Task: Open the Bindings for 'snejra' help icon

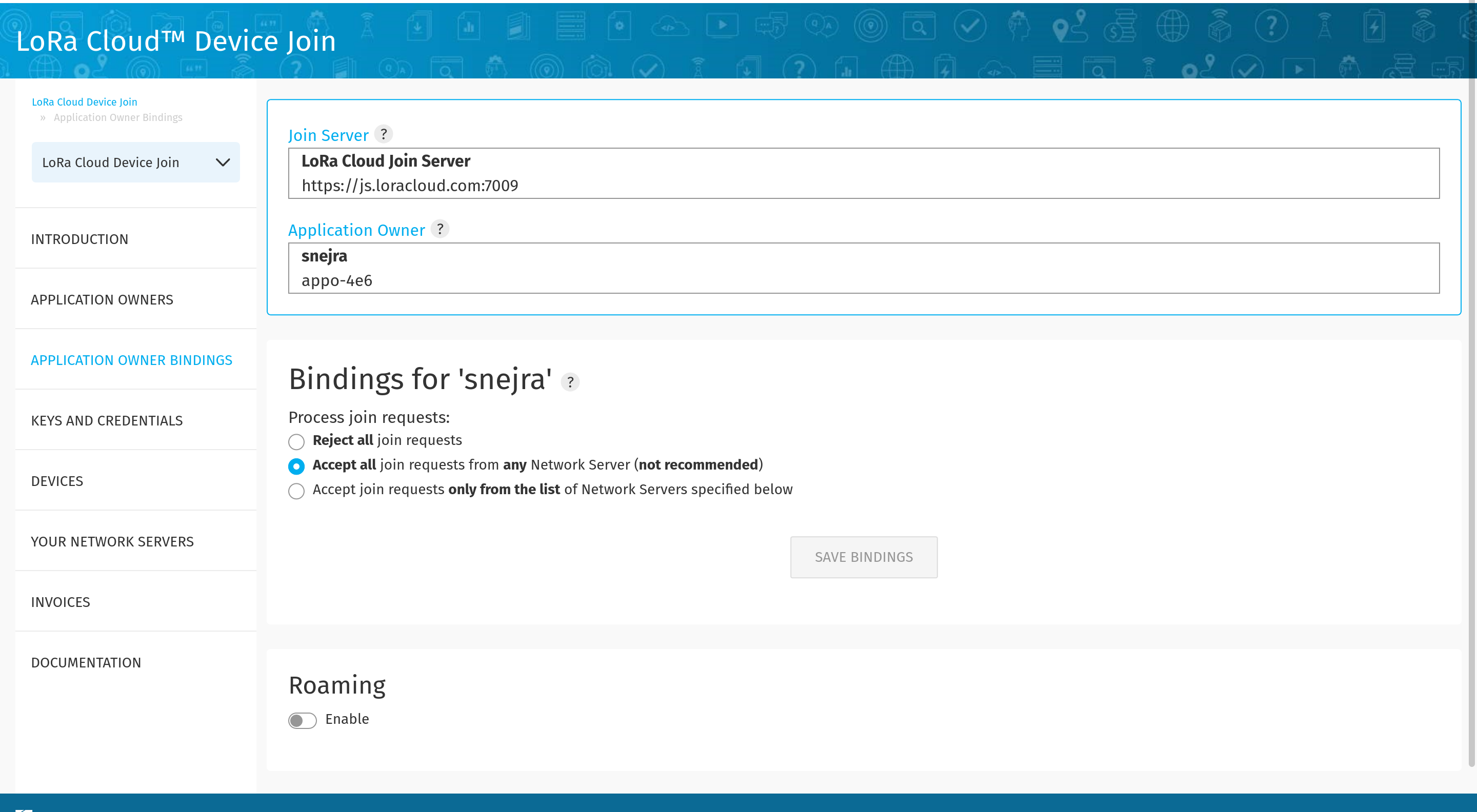Action: [x=570, y=382]
